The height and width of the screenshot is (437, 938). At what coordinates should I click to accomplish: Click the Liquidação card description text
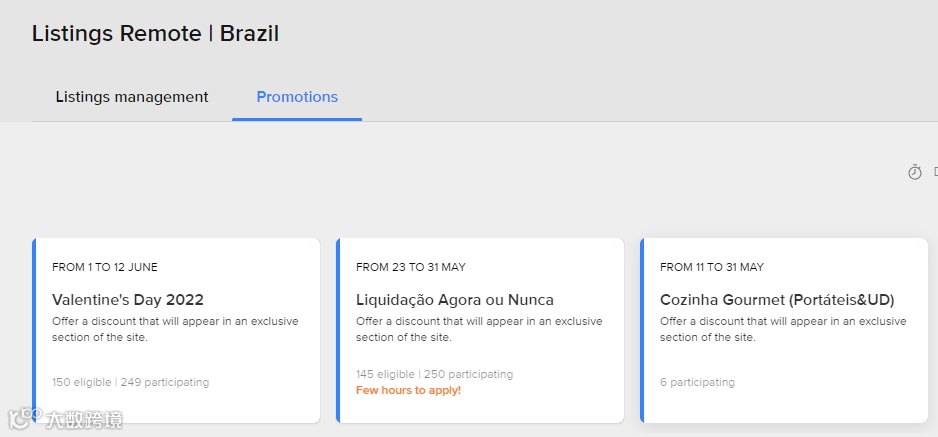pos(479,329)
